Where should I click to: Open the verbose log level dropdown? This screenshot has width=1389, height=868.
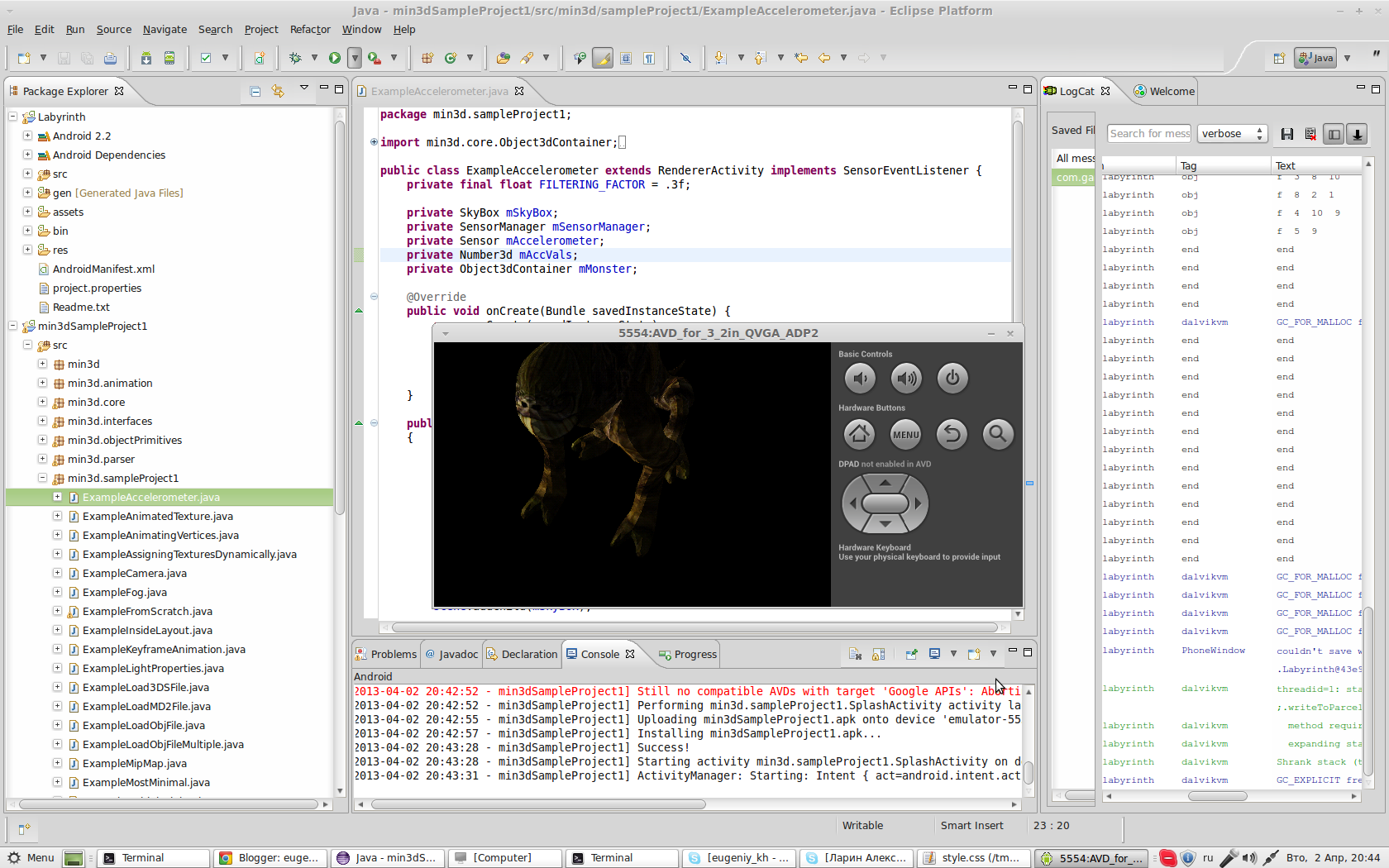1232,134
